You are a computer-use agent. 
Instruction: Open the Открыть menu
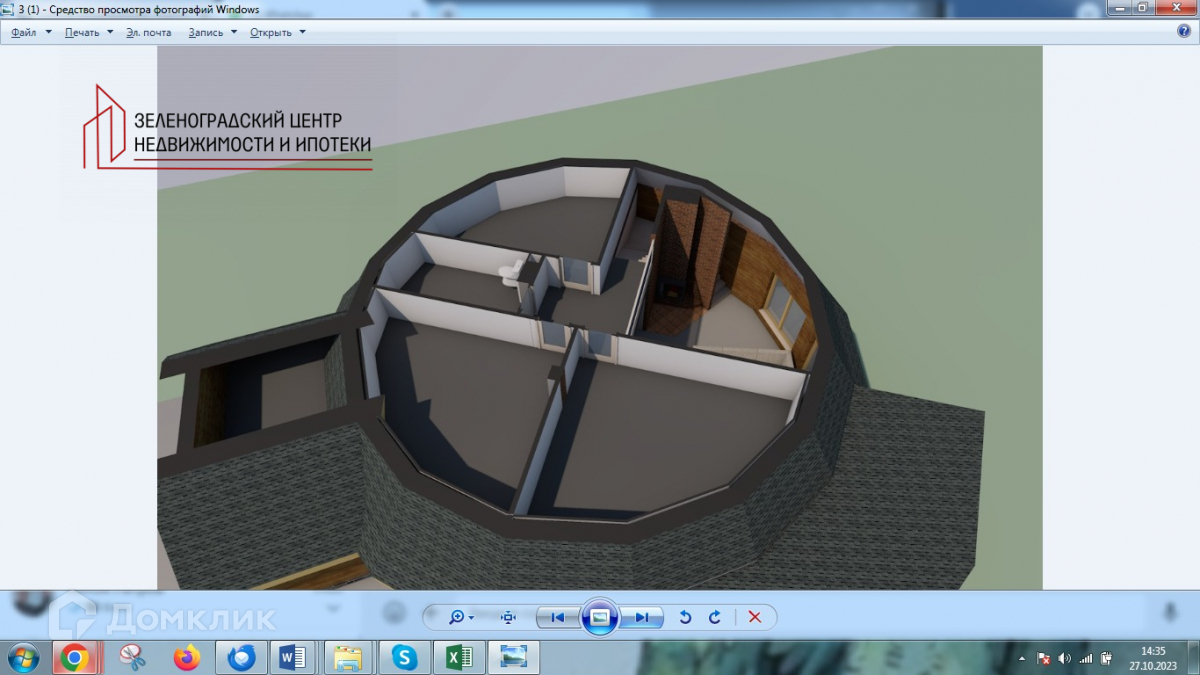(x=277, y=32)
